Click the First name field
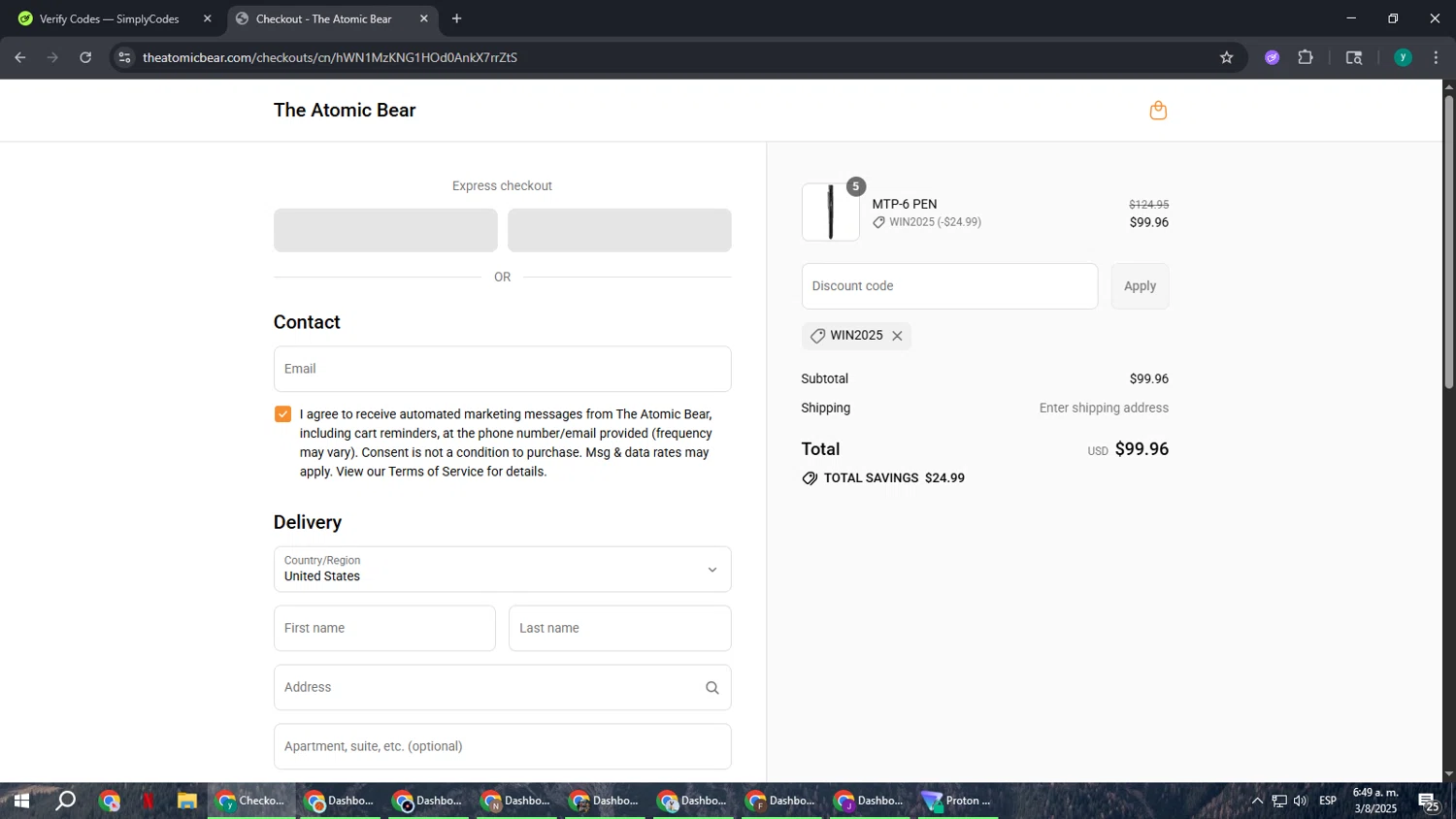The image size is (1456, 819). click(x=384, y=629)
